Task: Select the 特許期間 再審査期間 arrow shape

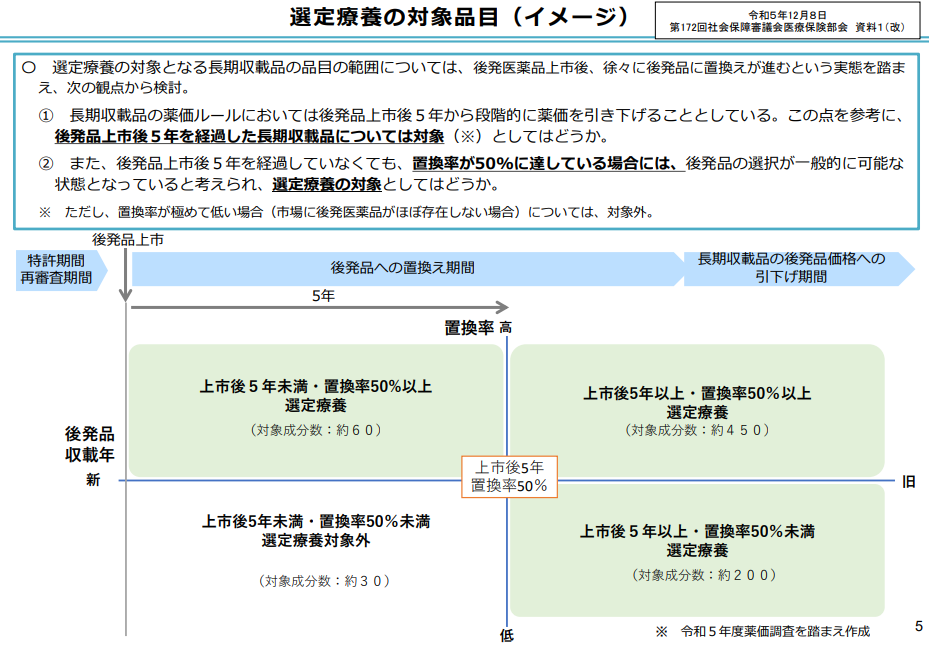Action: [58, 269]
